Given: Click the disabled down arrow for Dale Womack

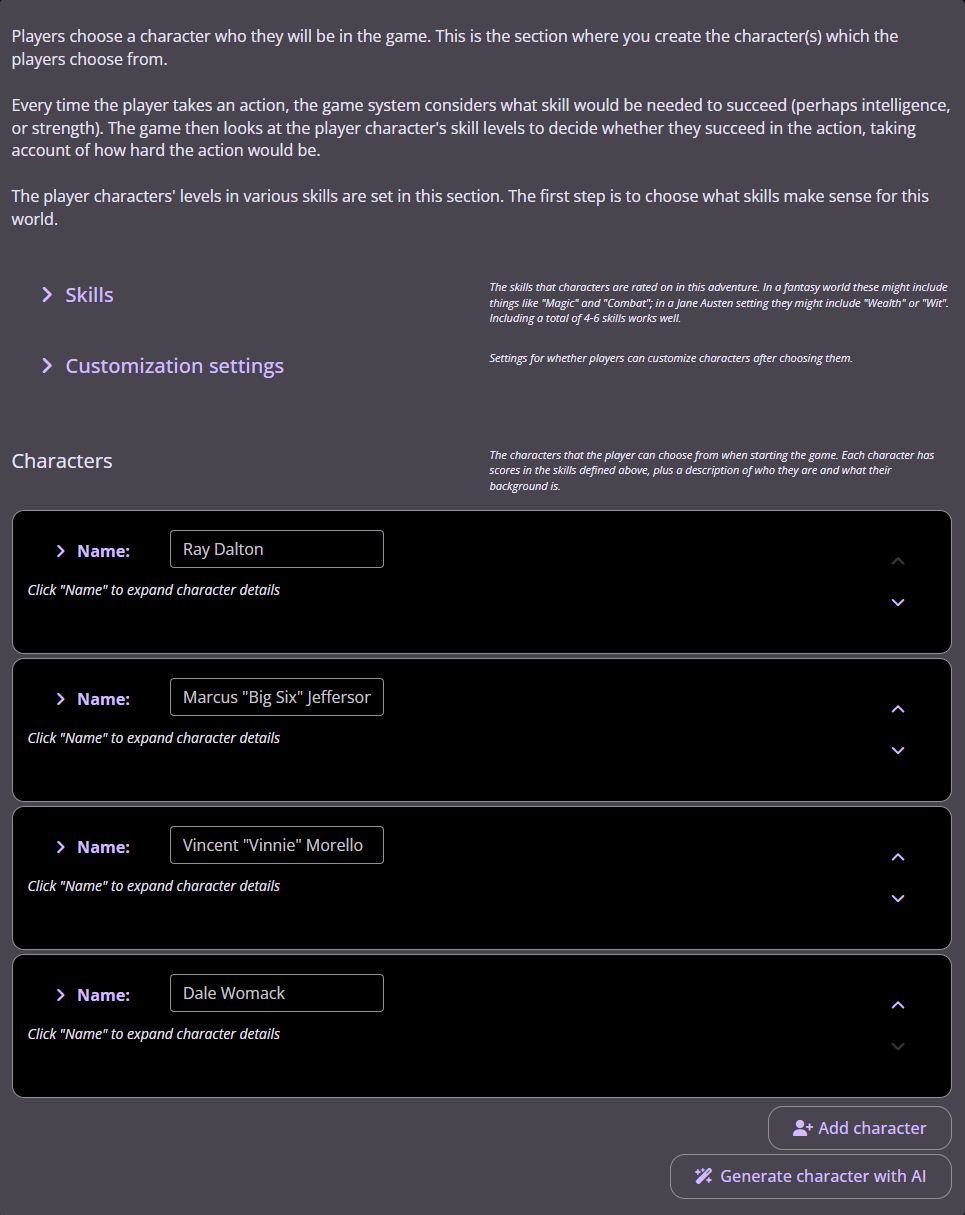Looking at the screenshot, I should tap(897, 1047).
